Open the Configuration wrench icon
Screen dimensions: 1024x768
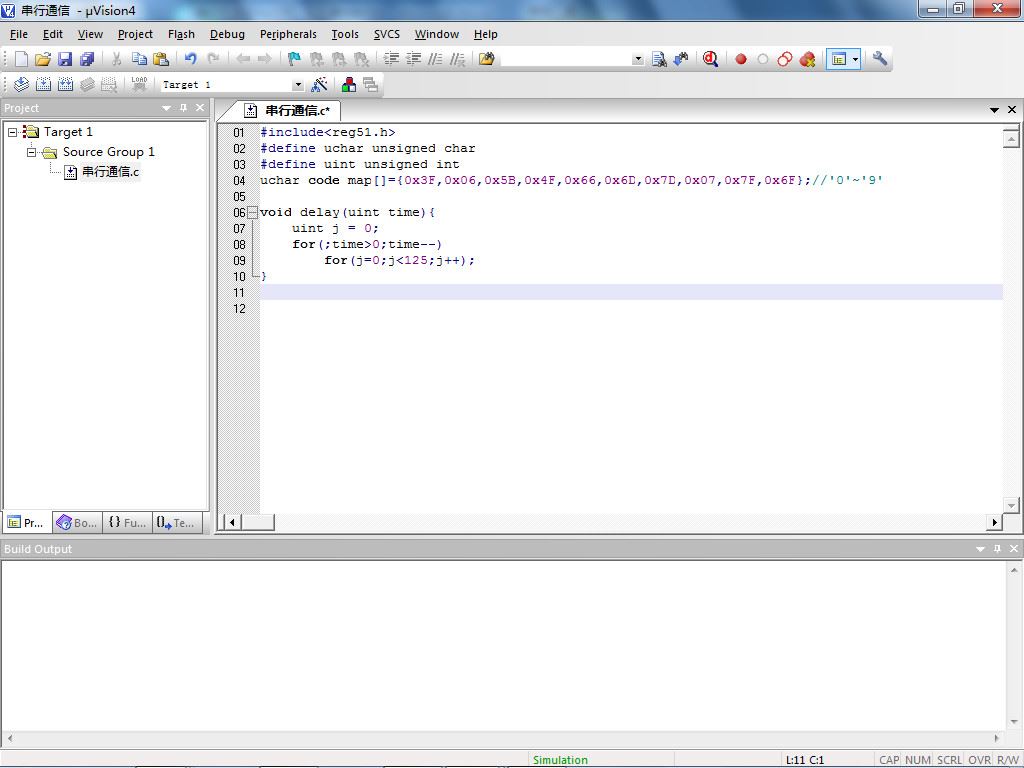pyautogui.click(x=880, y=59)
